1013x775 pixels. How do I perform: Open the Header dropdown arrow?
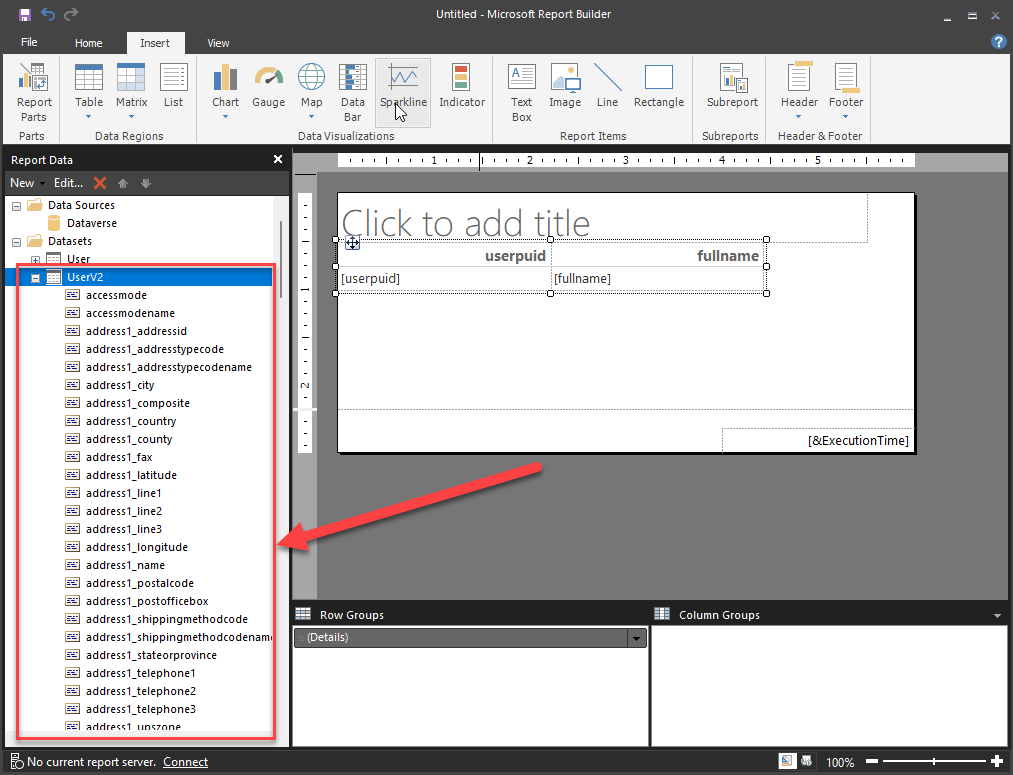point(799,117)
